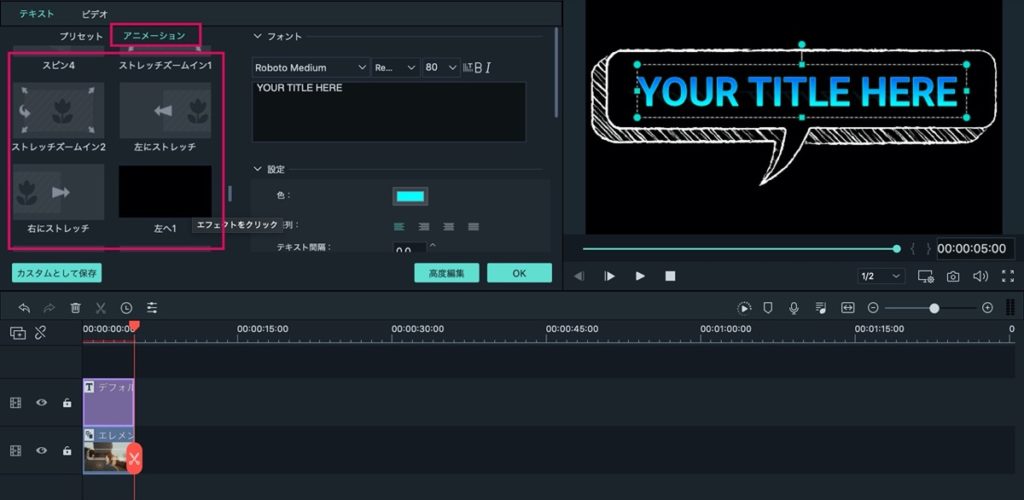Click the YOUR TITLE HERE text box
The image size is (1024, 500).
coord(389,112)
